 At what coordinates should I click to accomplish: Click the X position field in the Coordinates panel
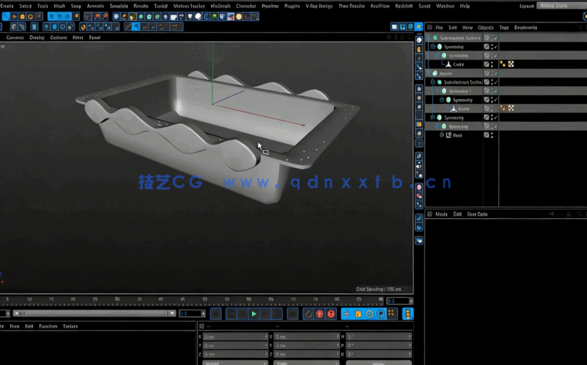pyautogui.click(x=235, y=337)
